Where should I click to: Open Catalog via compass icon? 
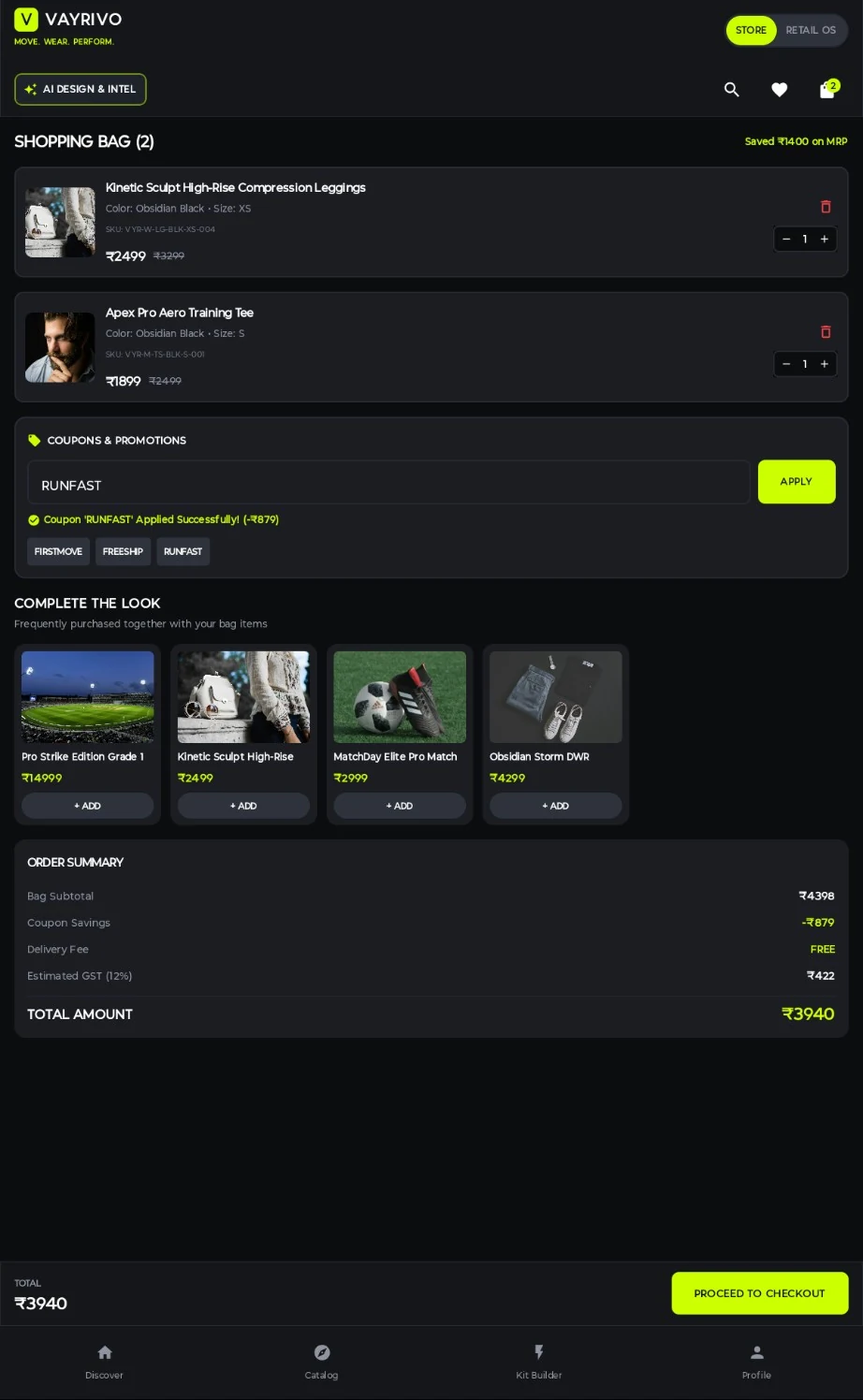coord(322,1352)
